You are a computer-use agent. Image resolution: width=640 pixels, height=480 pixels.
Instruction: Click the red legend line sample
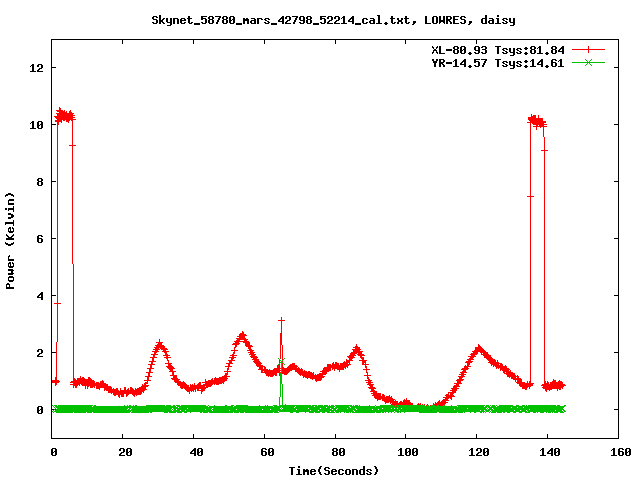coord(588,50)
